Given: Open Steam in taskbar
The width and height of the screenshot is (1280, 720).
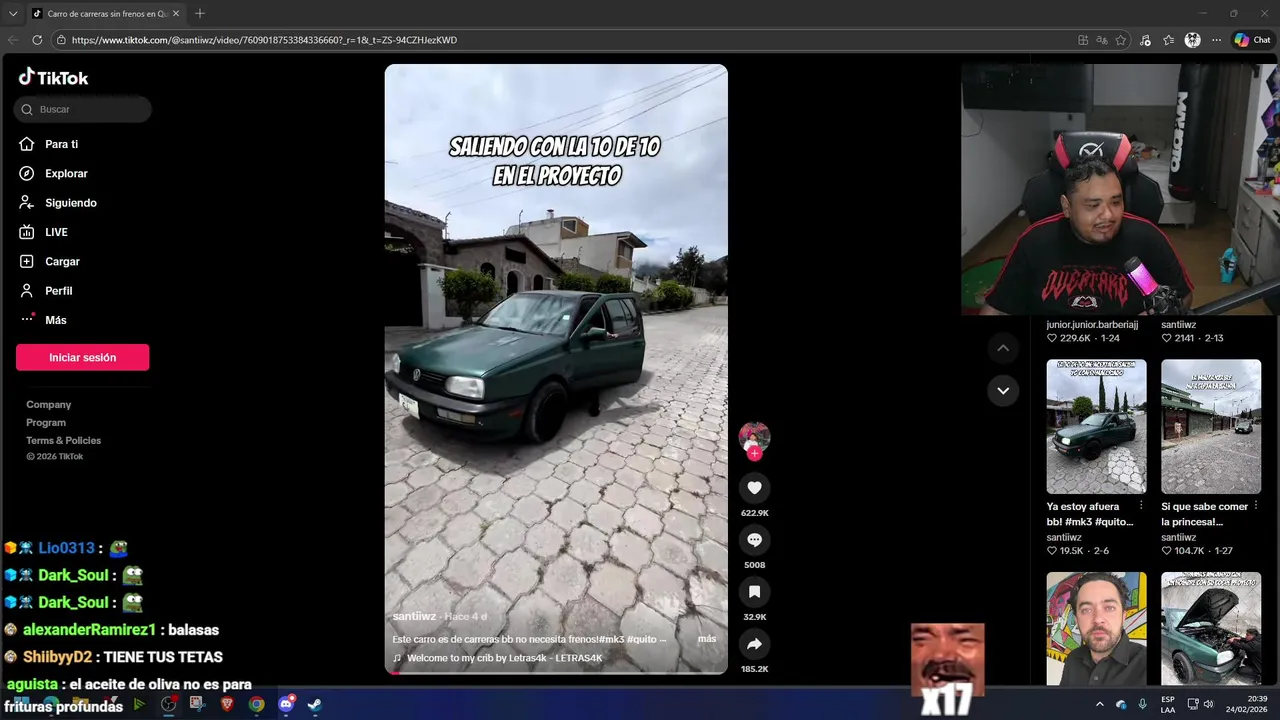Looking at the screenshot, I should [x=314, y=704].
